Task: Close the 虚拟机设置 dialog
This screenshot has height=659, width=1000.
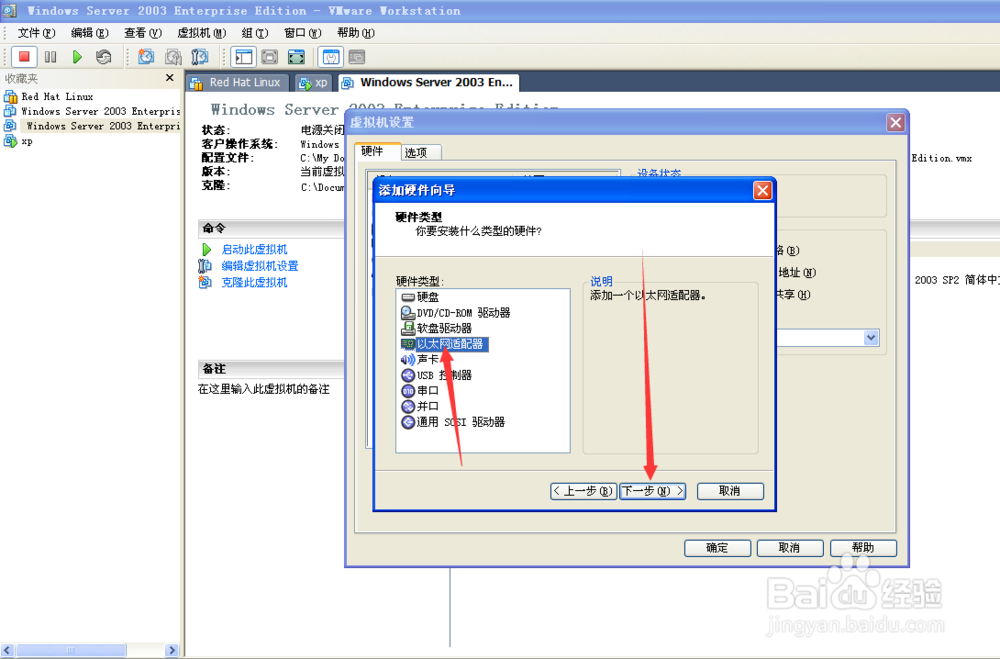Action: tap(895, 122)
